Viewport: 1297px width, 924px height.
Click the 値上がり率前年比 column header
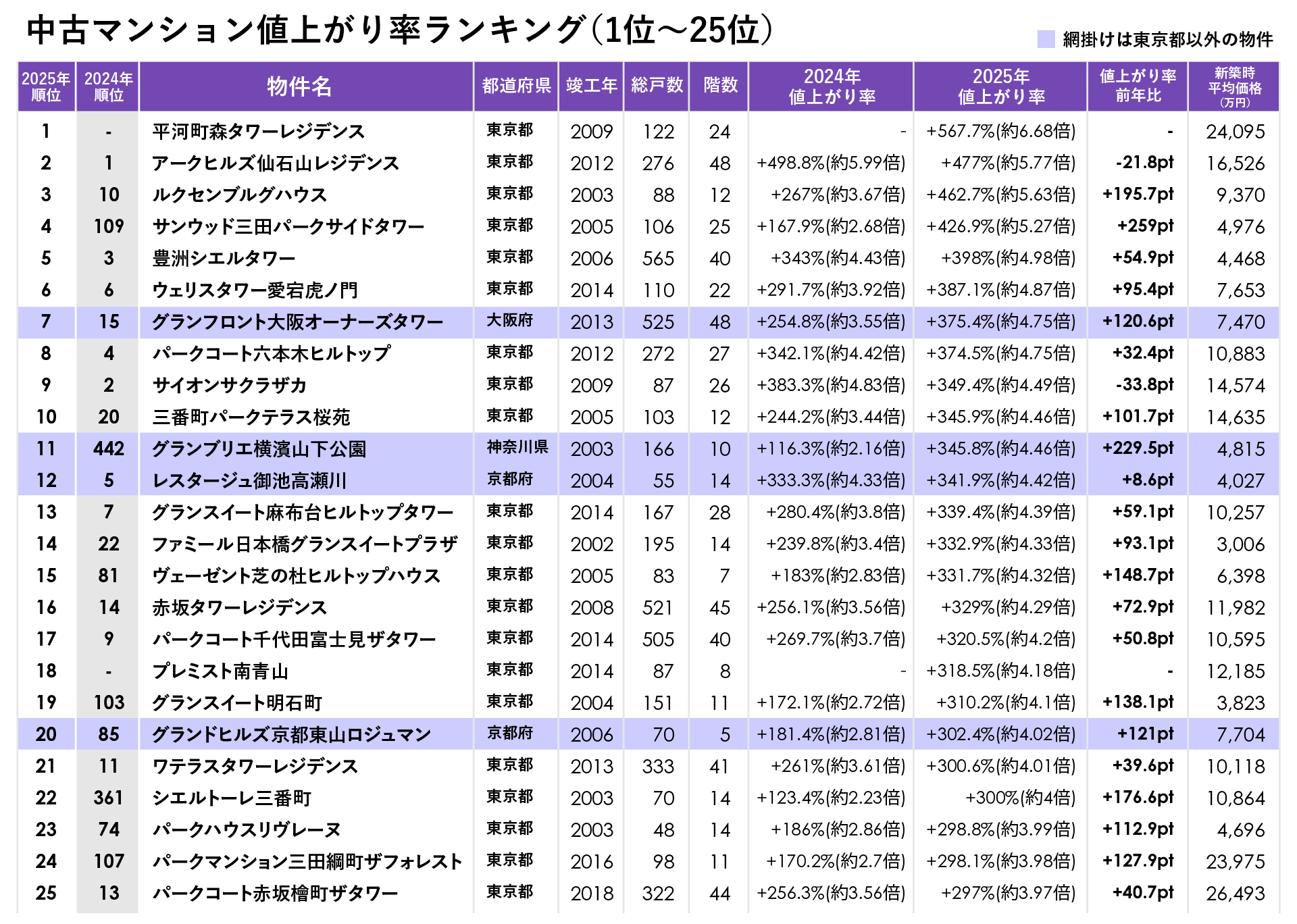(1138, 86)
